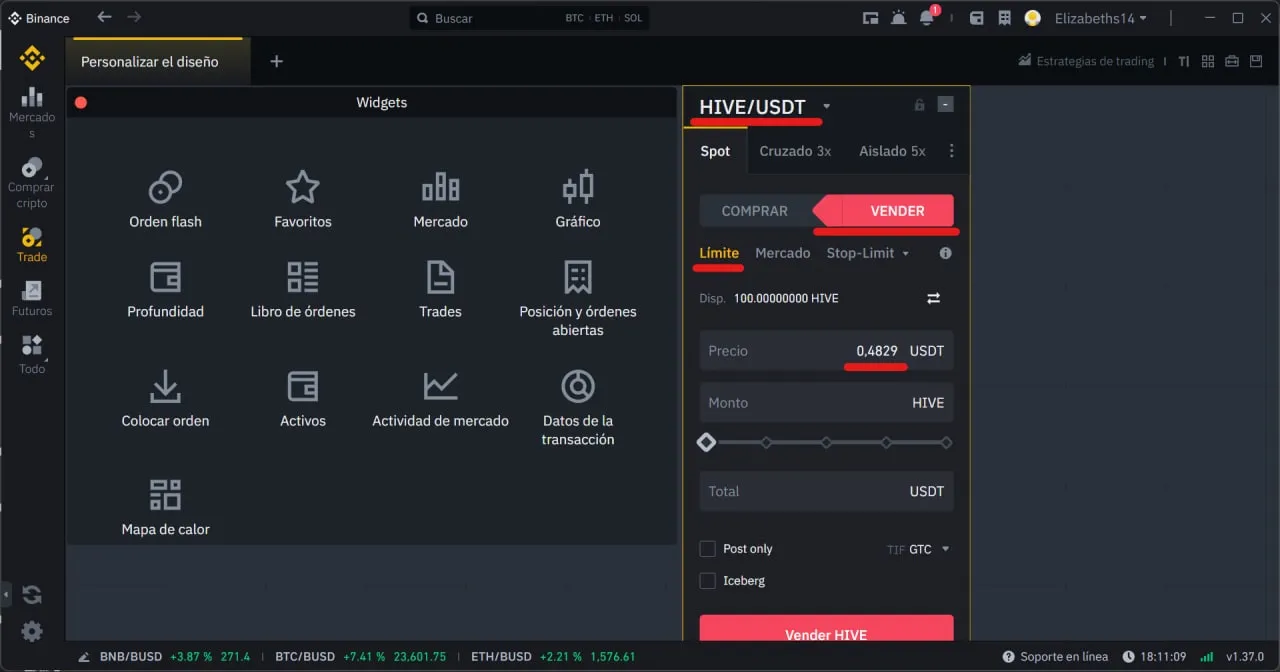Add the Datos de la transacción widget
Image resolution: width=1280 pixels, height=672 pixels.
pos(578,408)
